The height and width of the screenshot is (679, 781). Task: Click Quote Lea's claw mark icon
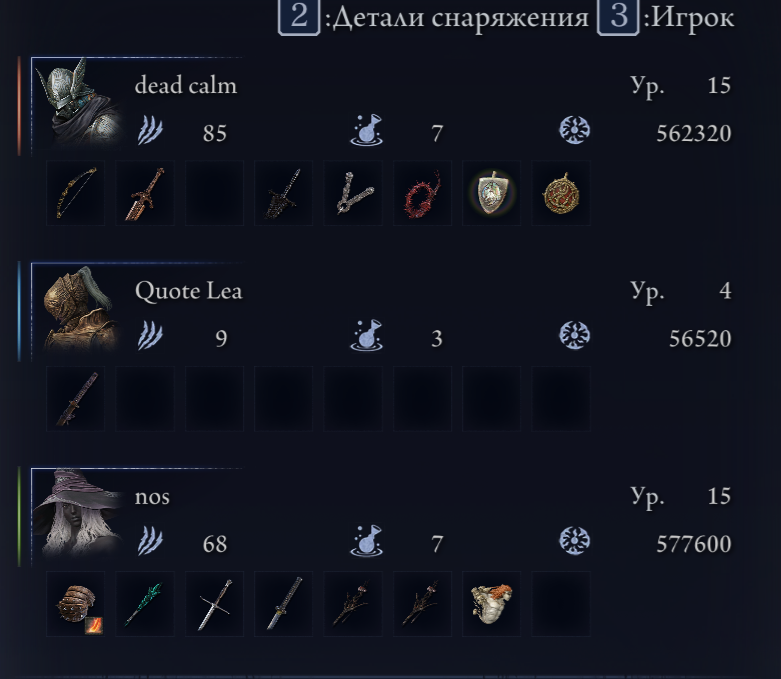pos(150,335)
